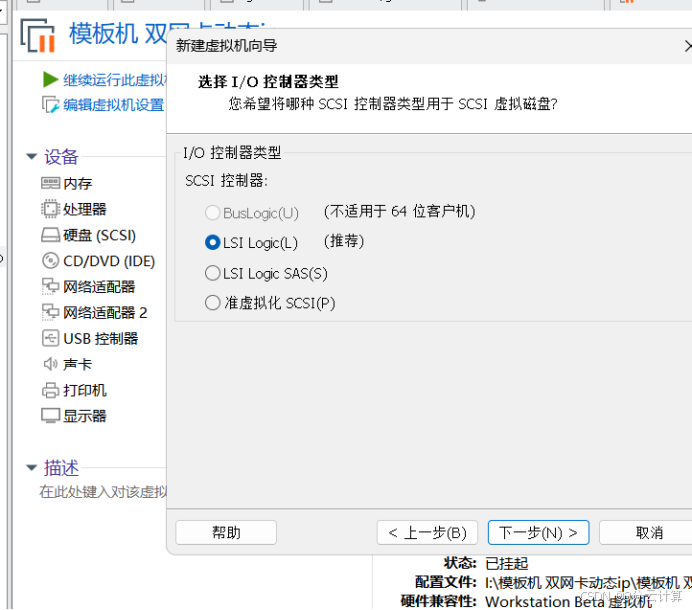Screen dimensions: 692x610
Task: Go back with 上一步(B) button
Action: (427, 532)
